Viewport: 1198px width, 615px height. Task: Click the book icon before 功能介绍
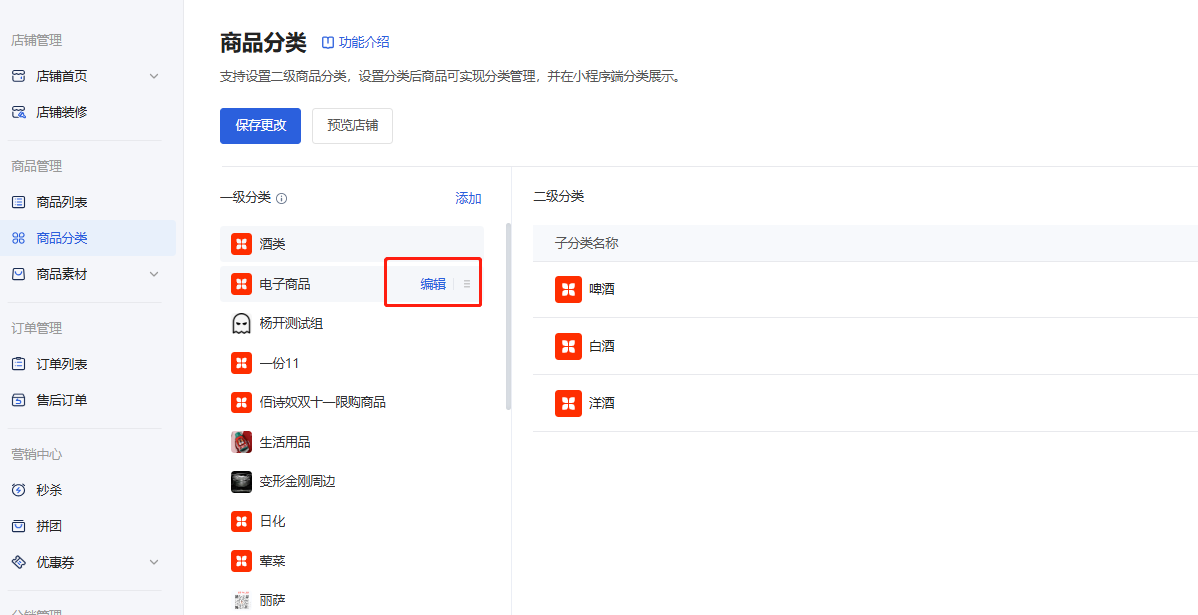[x=328, y=43]
